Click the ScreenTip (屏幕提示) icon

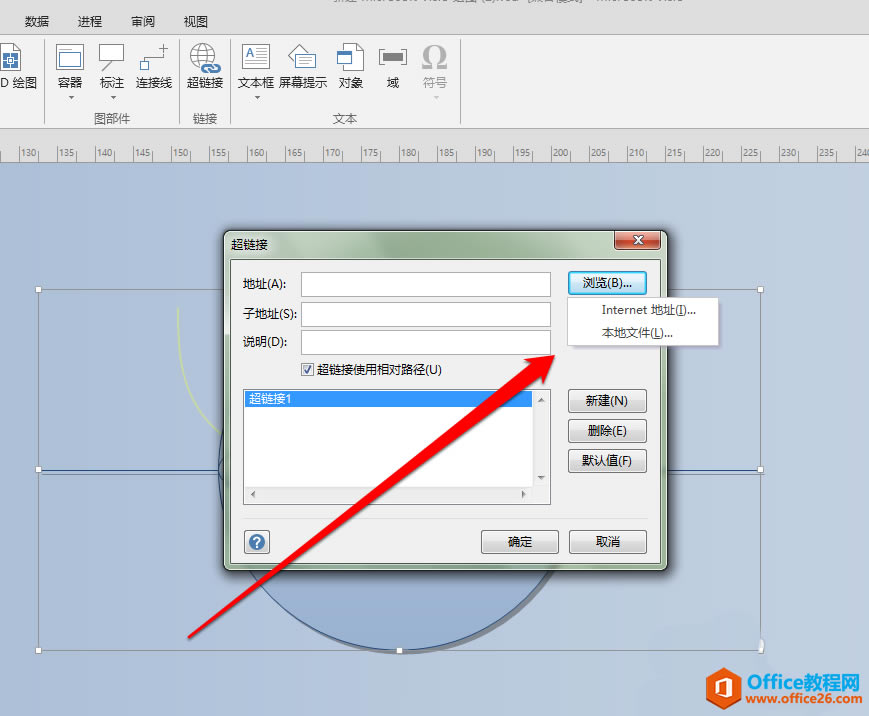click(302, 58)
